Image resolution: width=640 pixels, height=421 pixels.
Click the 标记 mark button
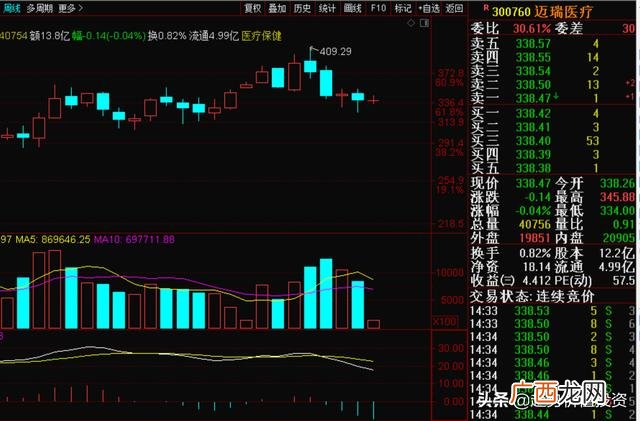tap(403, 8)
